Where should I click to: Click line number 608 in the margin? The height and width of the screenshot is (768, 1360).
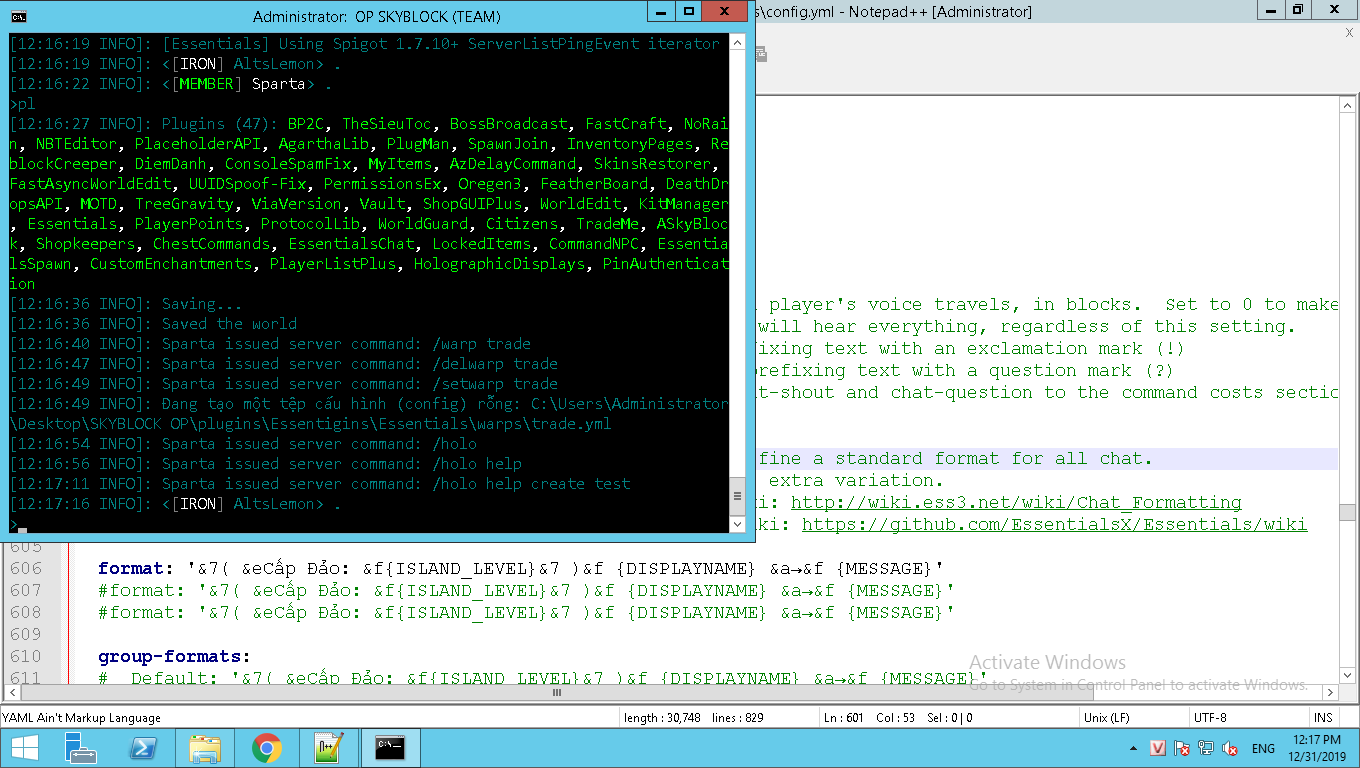pyautogui.click(x=25, y=613)
